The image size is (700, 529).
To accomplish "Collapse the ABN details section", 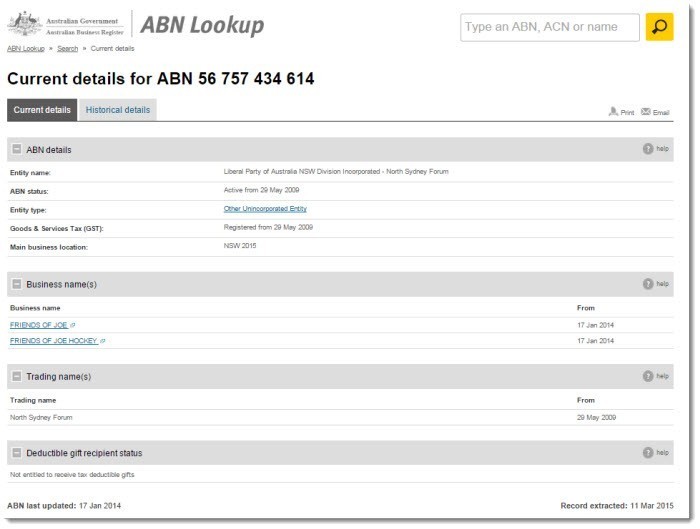I will click(17, 150).
